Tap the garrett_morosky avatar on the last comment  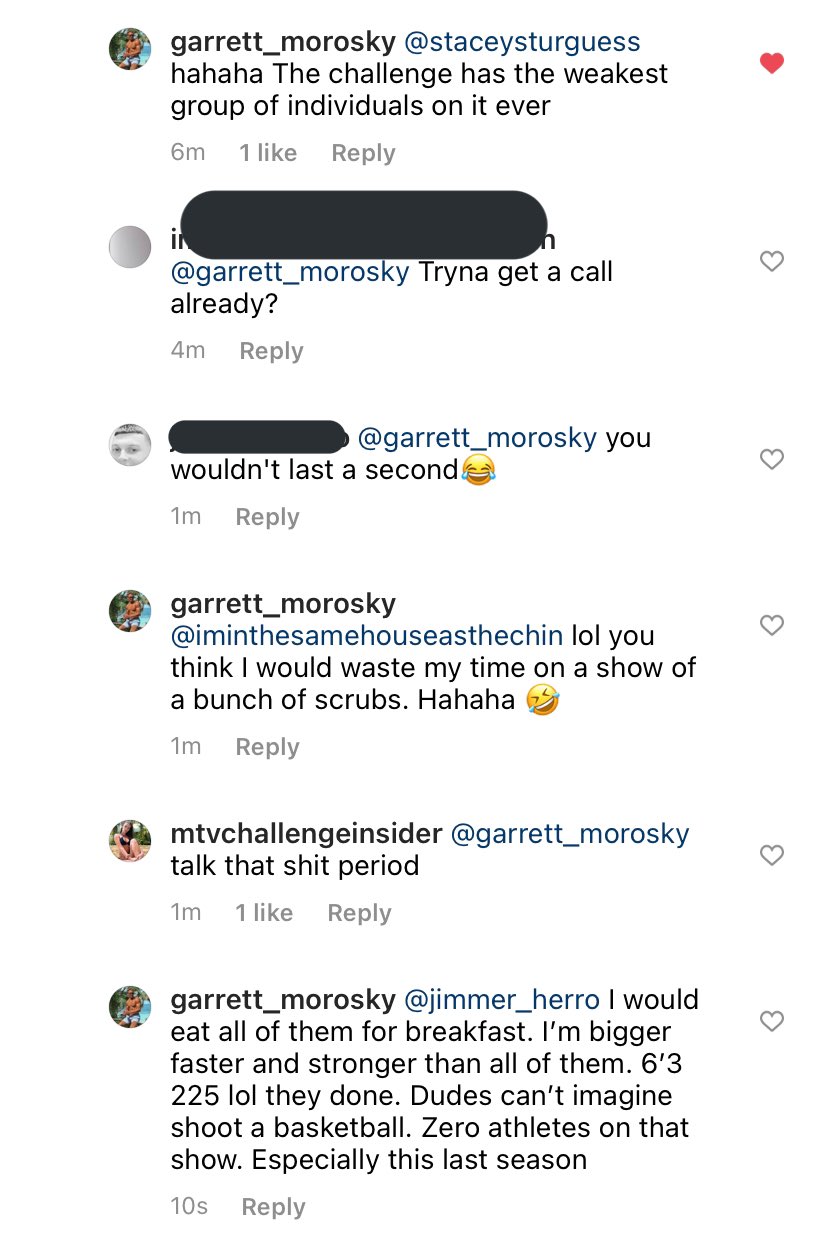tap(130, 1007)
